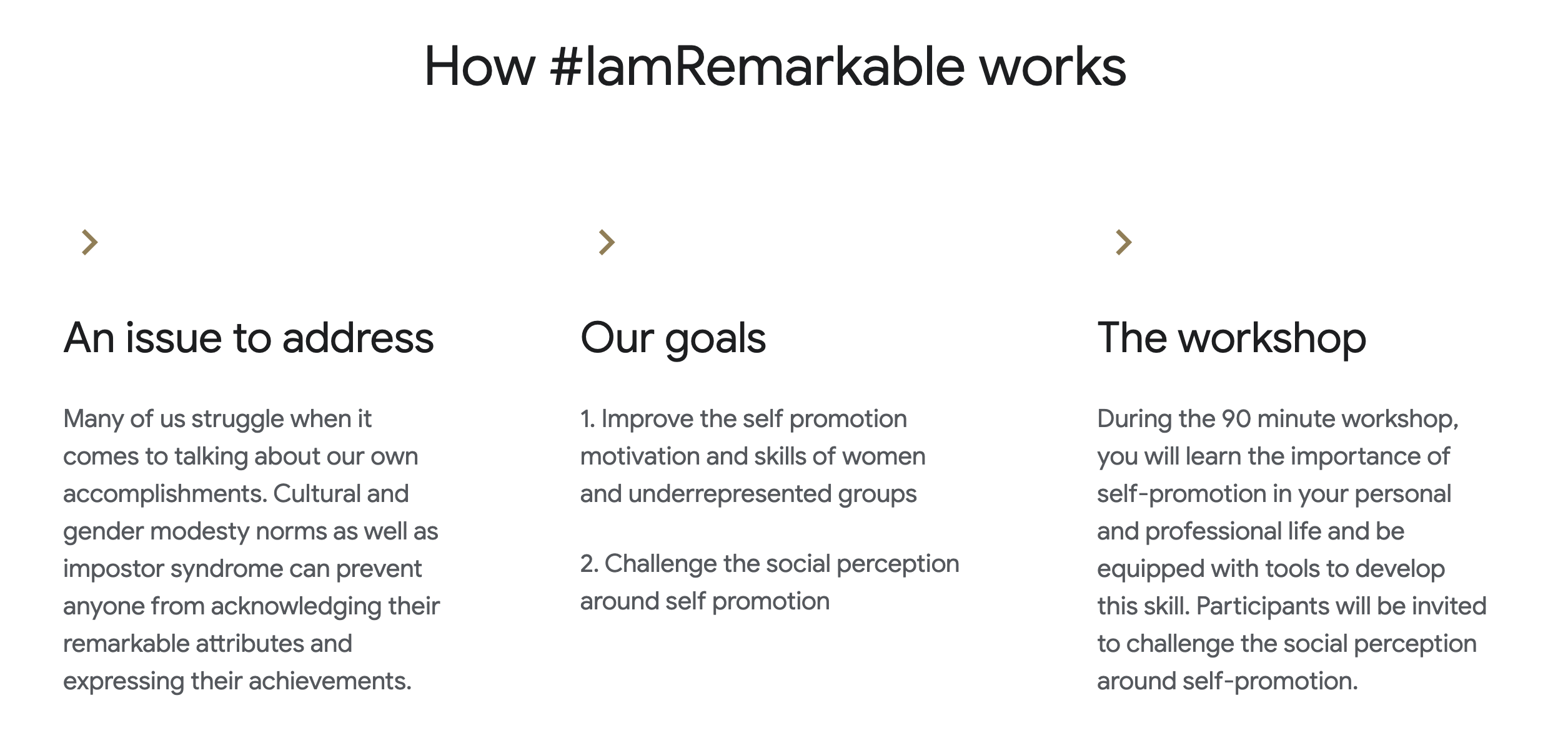Click the line gender modesty norms as well as
The image size is (1568, 753).
[x=251, y=531]
